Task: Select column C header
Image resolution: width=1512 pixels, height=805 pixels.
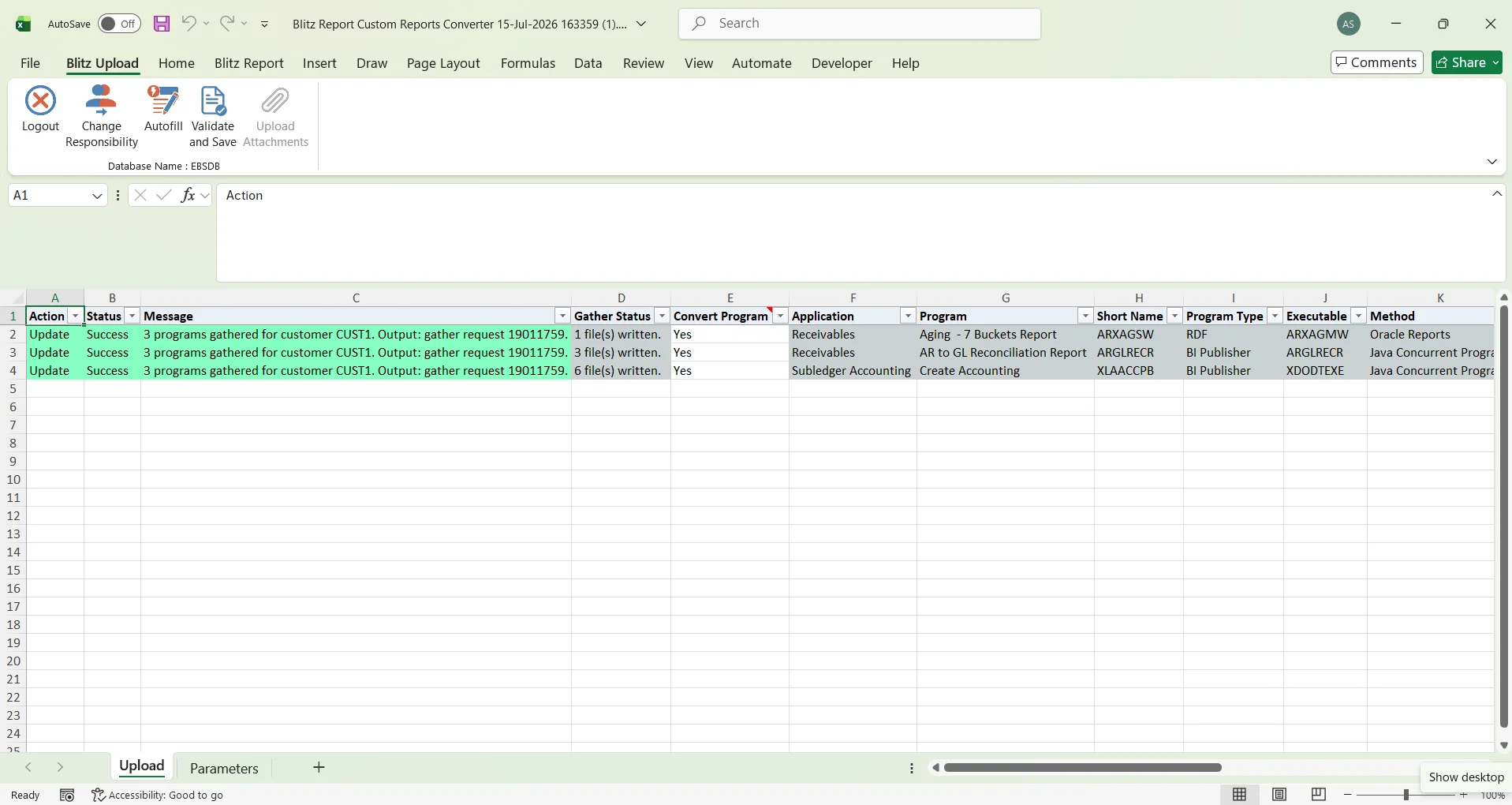Action: click(x=356, y=298)
